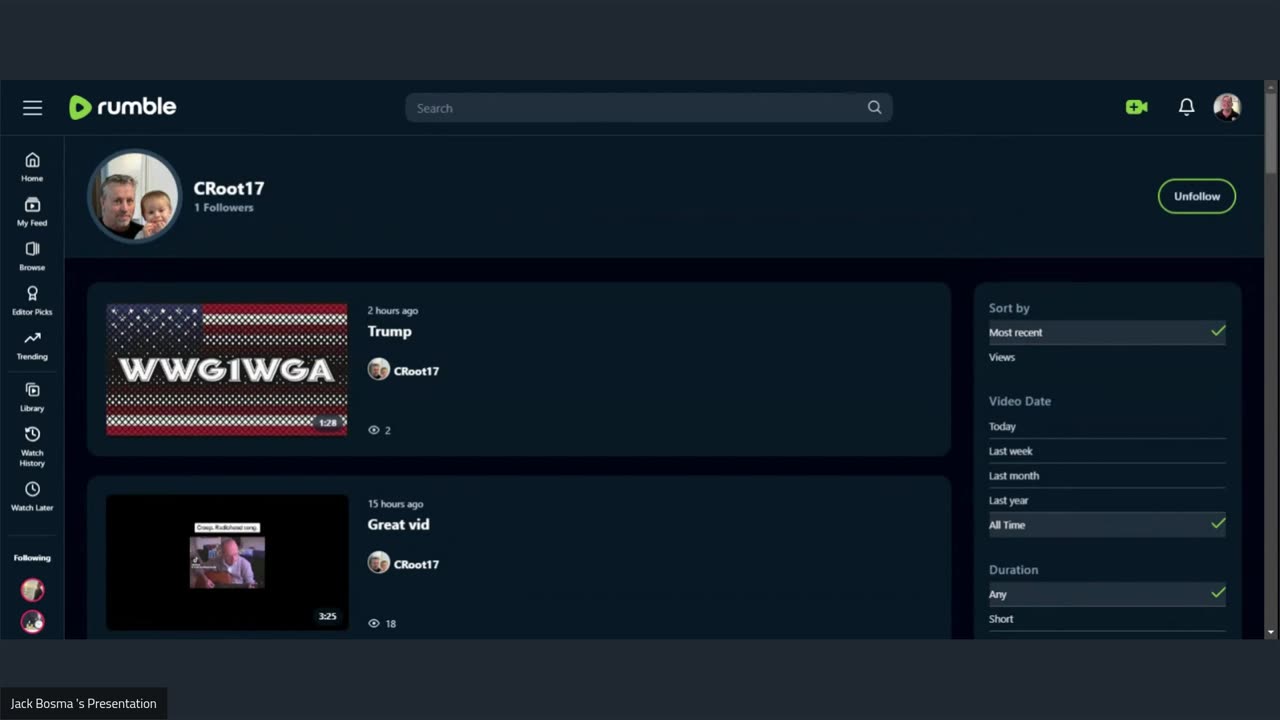The width and height of the screenshot is (1280, 720).
Task: Click the CRoot17 channel profile picture
Action: [134, 196]
